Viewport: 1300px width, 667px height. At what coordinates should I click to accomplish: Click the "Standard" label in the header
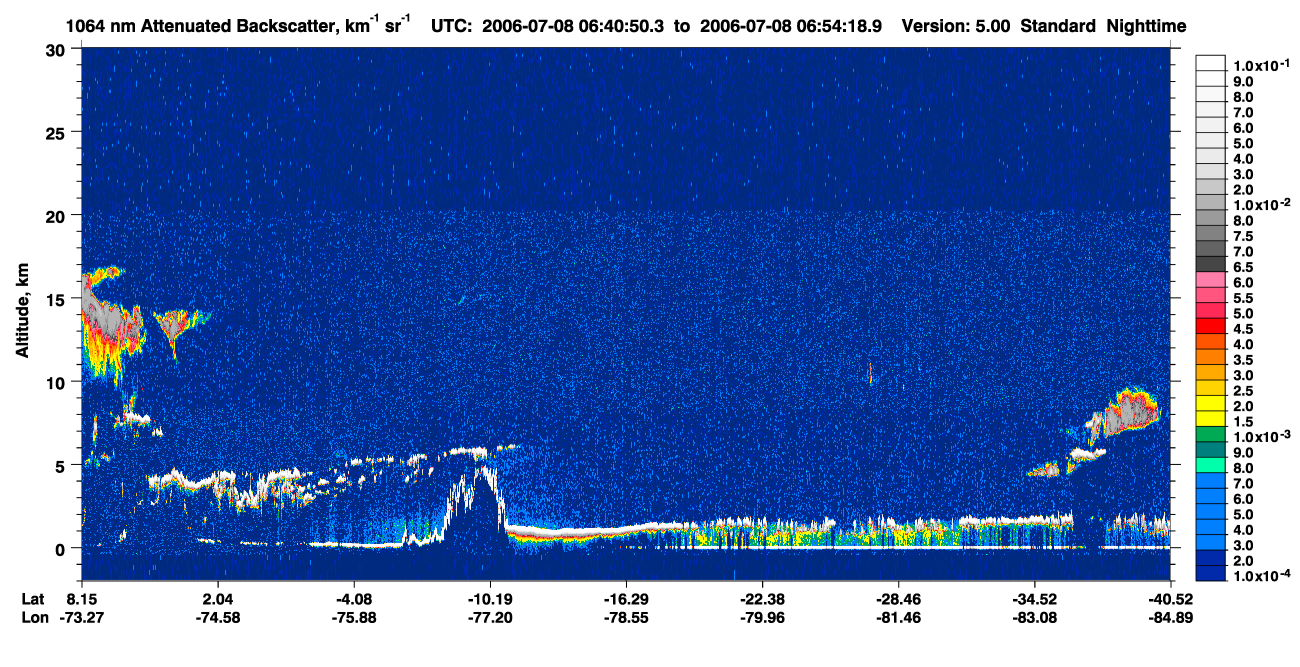(x=1060, y=28)
